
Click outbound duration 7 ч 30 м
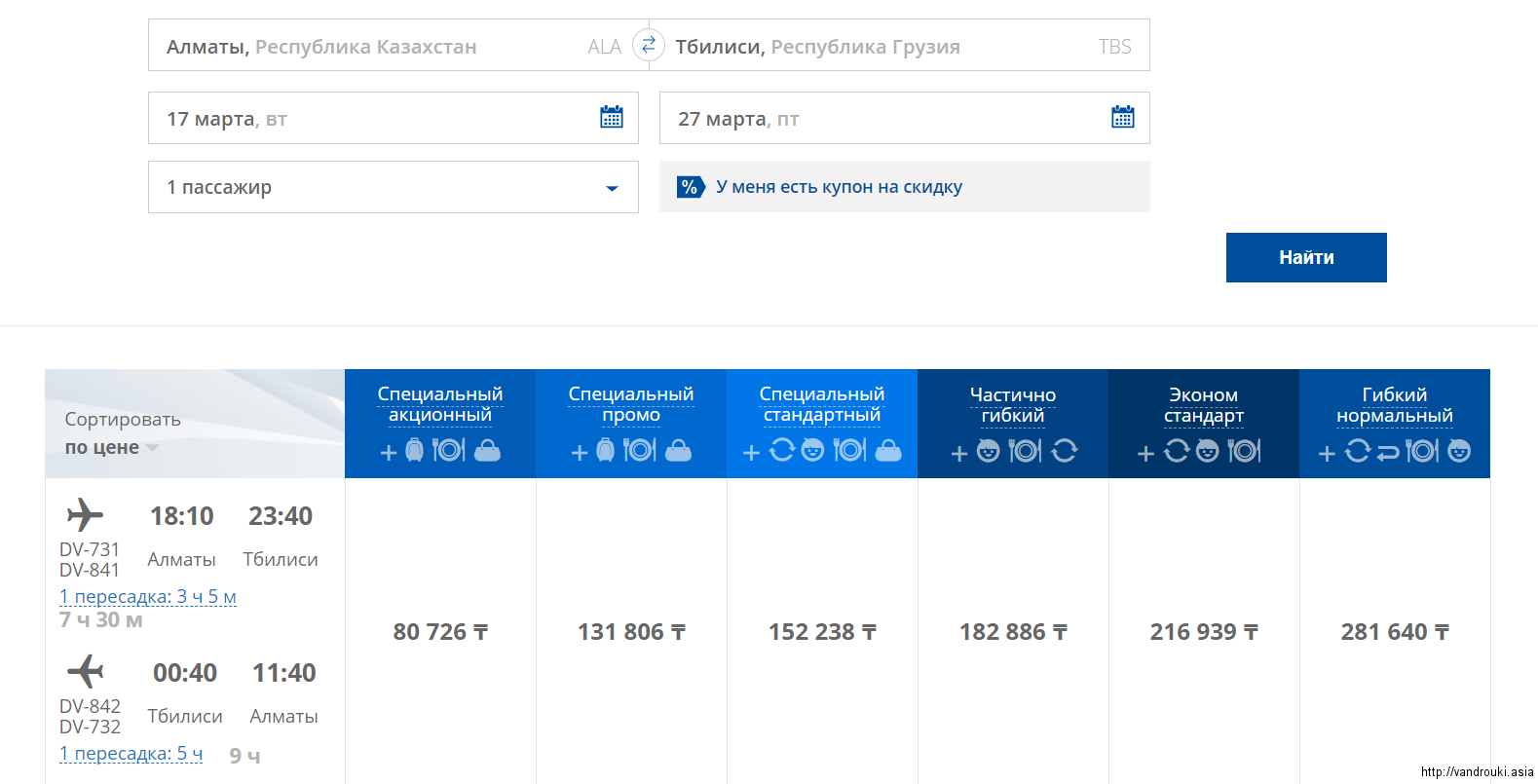[x=101, y=619]
